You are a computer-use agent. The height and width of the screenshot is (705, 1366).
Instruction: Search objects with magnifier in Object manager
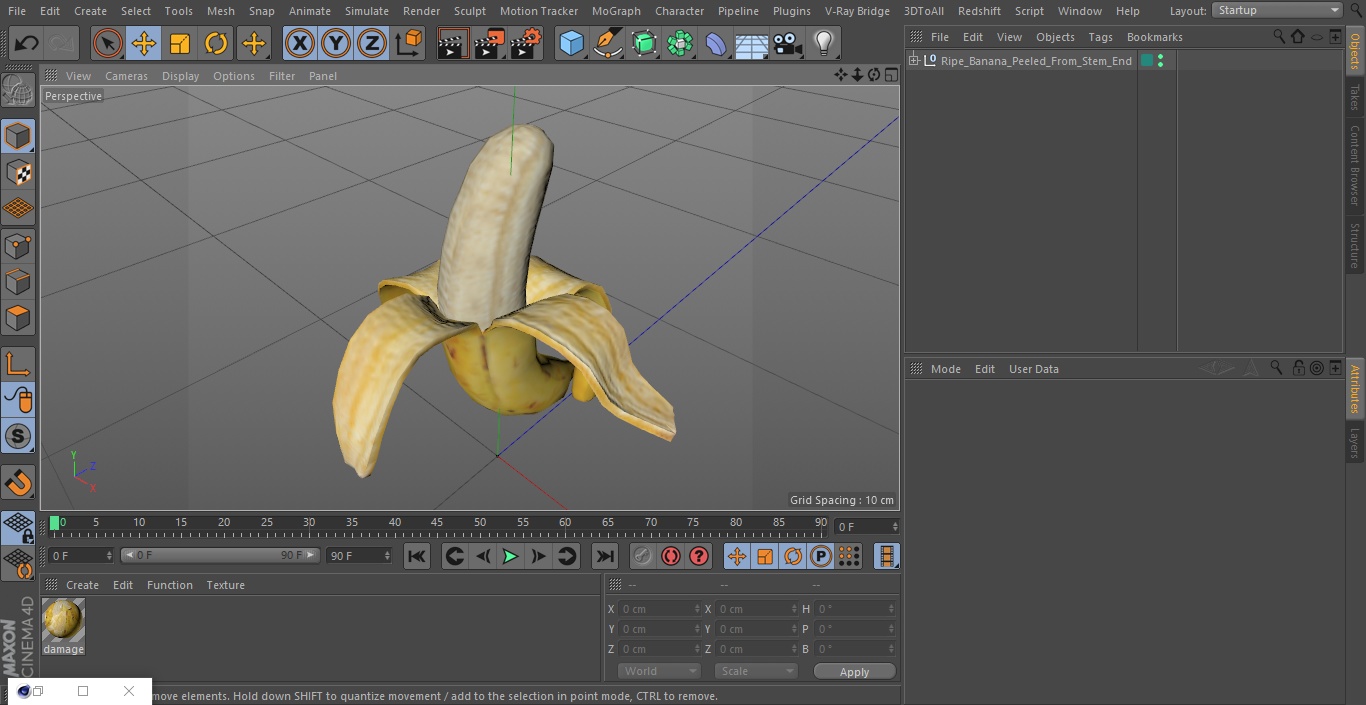1279,37
